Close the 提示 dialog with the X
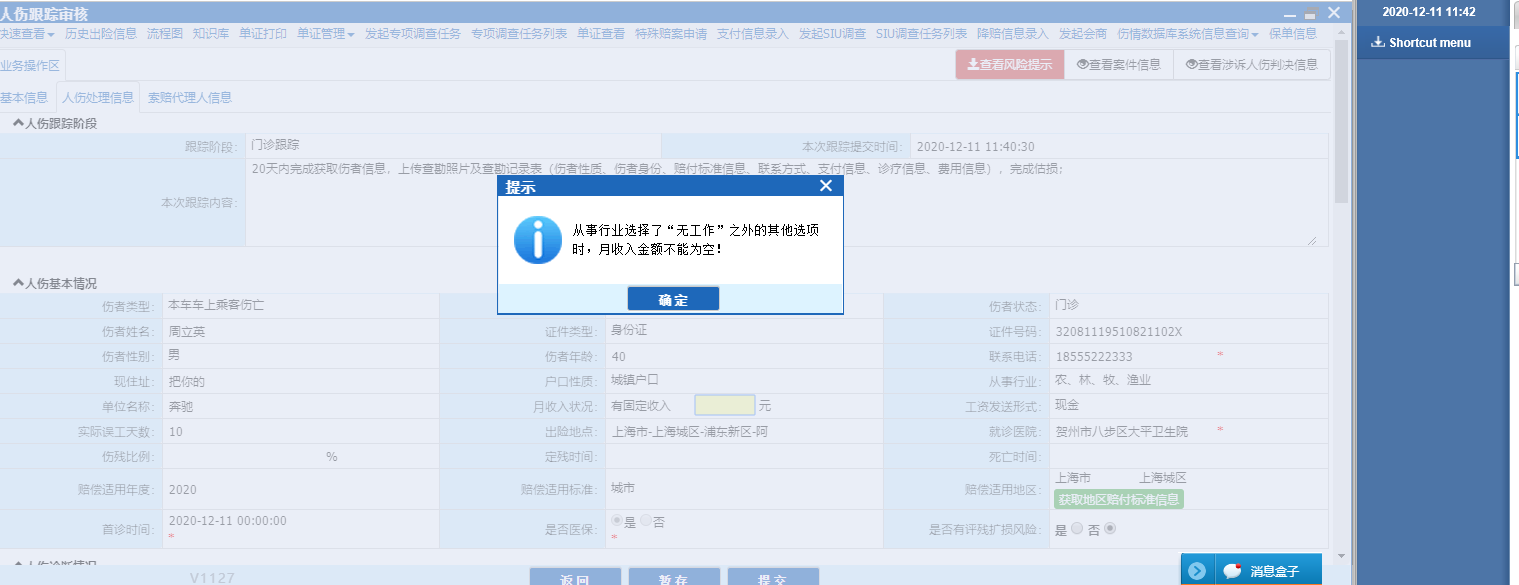 pyautogui.click(x=826, y=186)
